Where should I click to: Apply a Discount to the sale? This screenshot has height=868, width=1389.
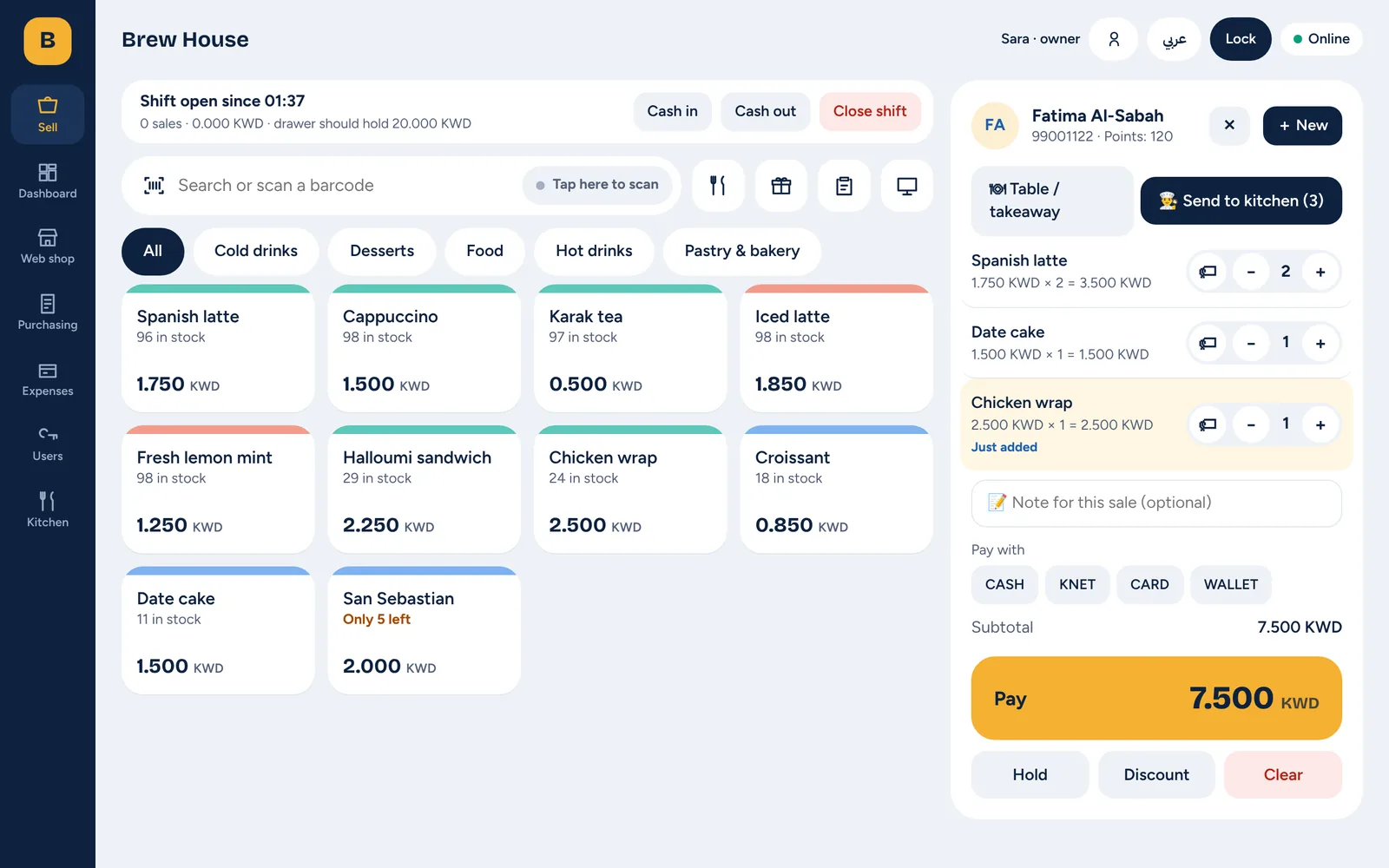click(x=1156, y=774)
